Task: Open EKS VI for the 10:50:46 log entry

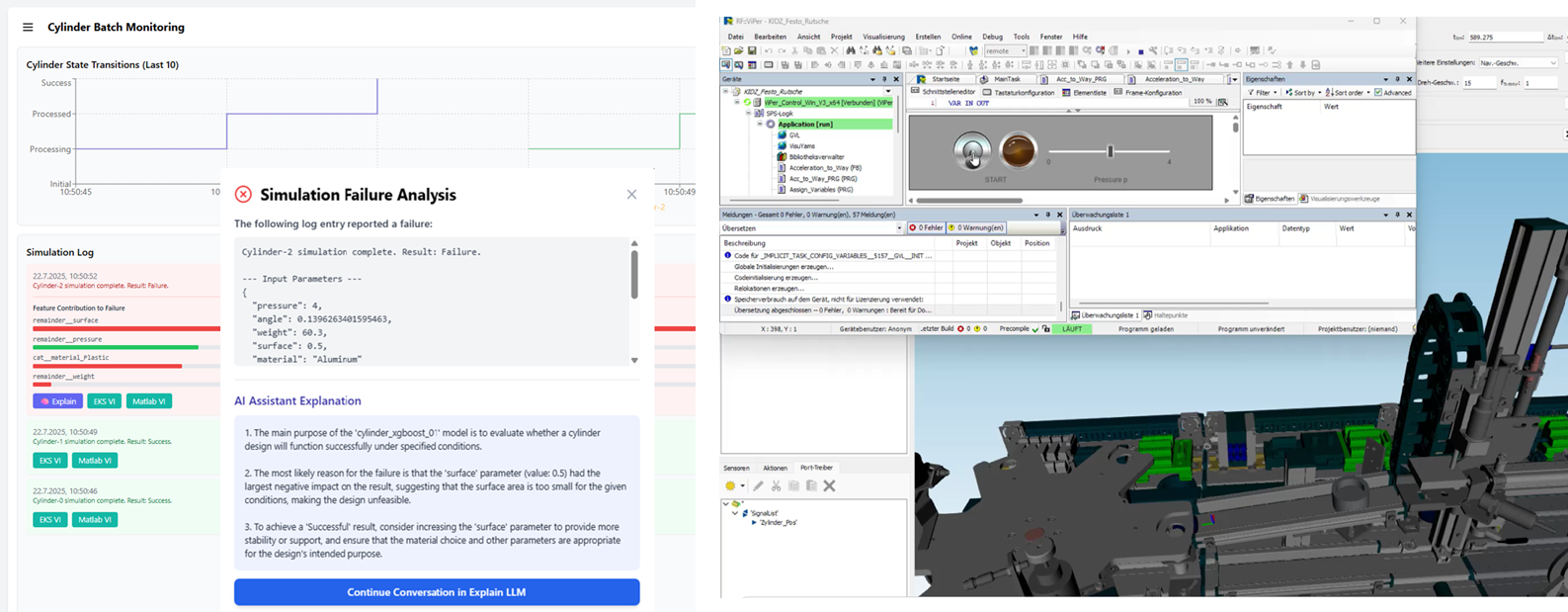Action: [x=49, y=520]
